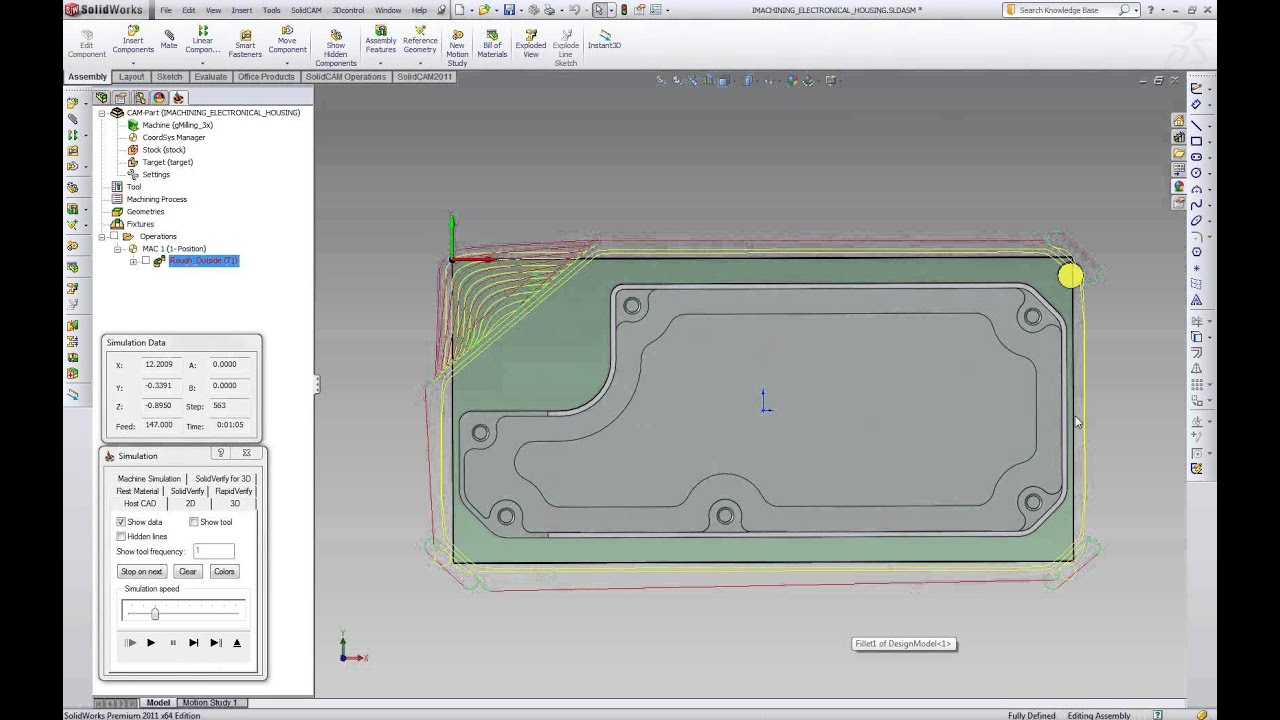Click the Save disk icon
The image size is (1280, 720).
pos(509,10)
